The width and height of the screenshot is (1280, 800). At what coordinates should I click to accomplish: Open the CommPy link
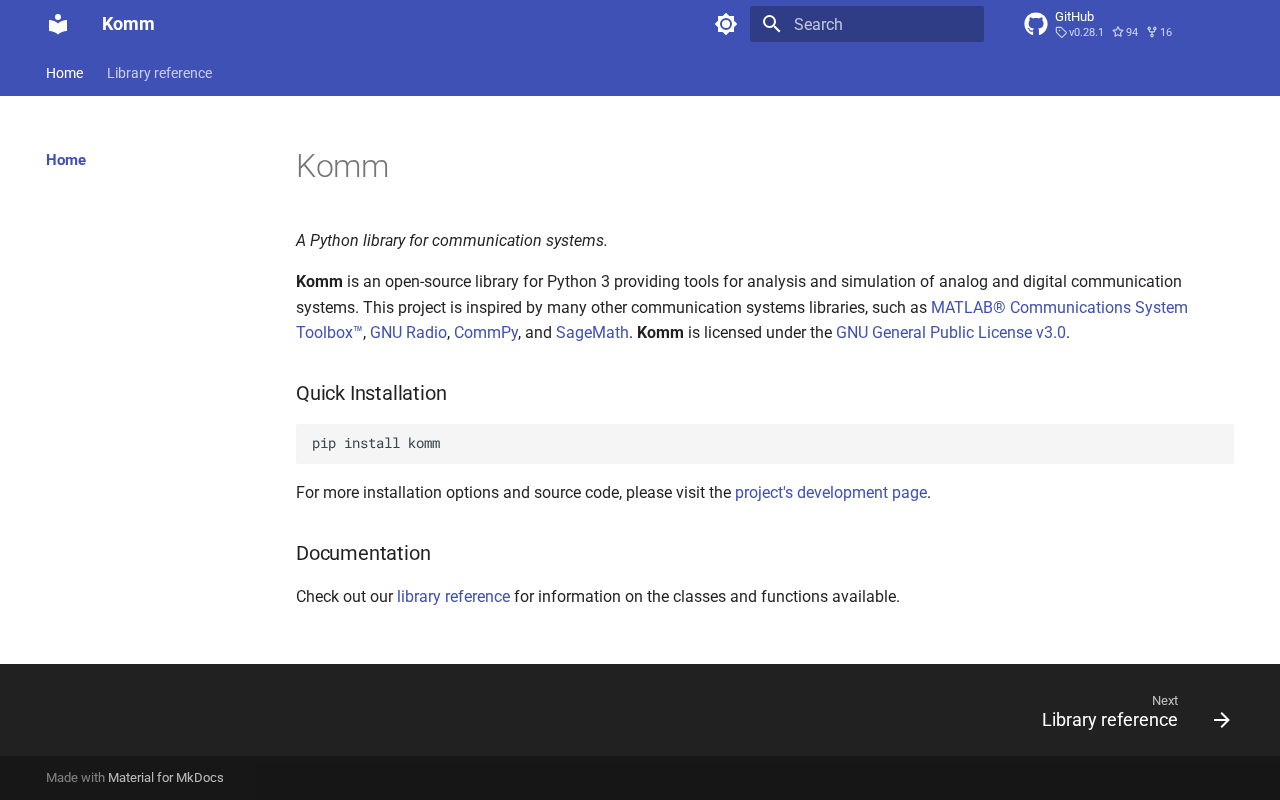pyautogui.click(x=485, y=332)
